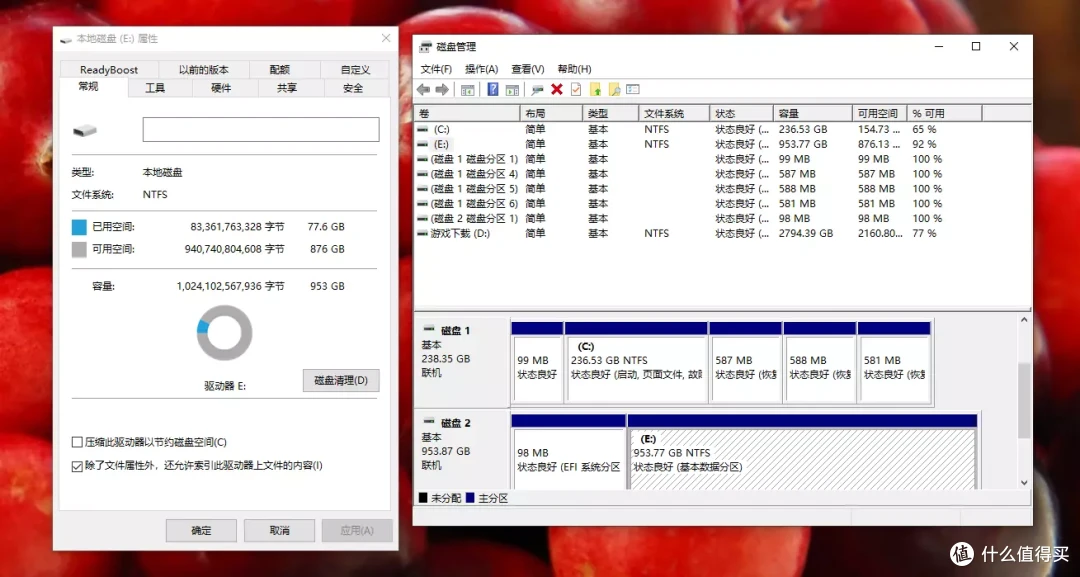Click the properties checkmark page icon
Image resolution: width=1080 pixels, height=577 pixels.
point(576,90)
